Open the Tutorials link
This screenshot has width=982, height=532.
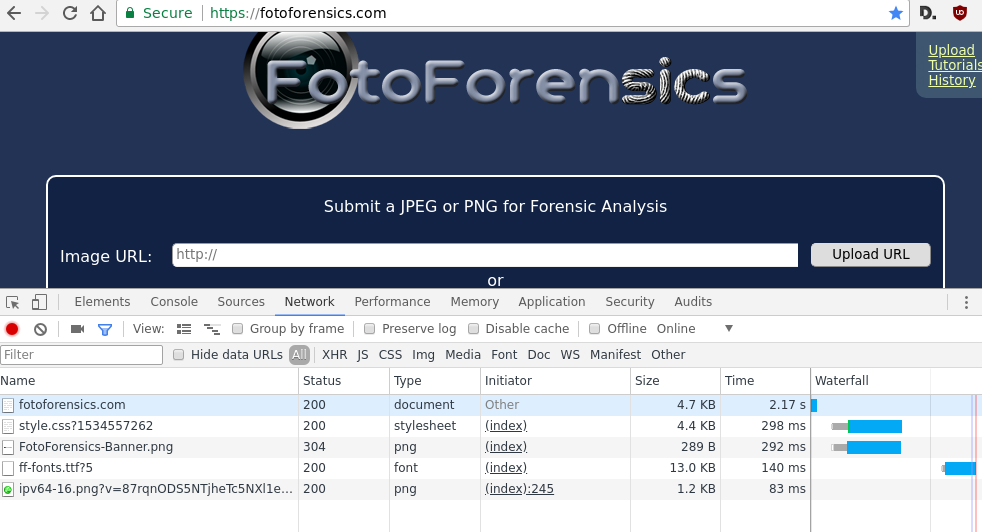point(954,65)
